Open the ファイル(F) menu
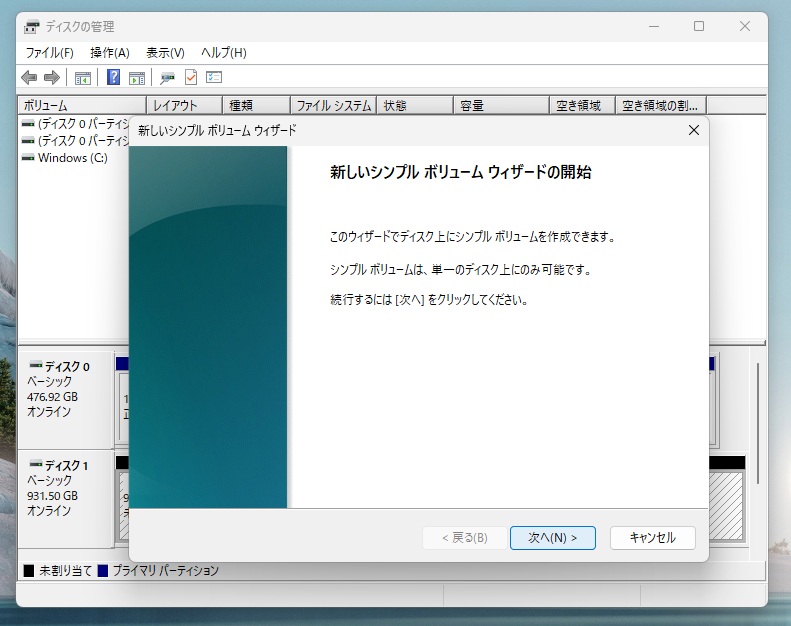The width and height of the screenshot is (791, 626). 49,52
